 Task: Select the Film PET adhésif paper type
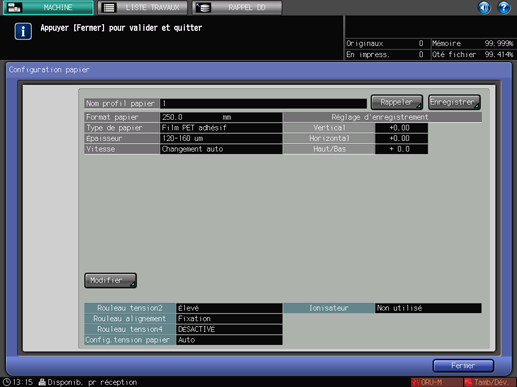click(x=221, y=128)
